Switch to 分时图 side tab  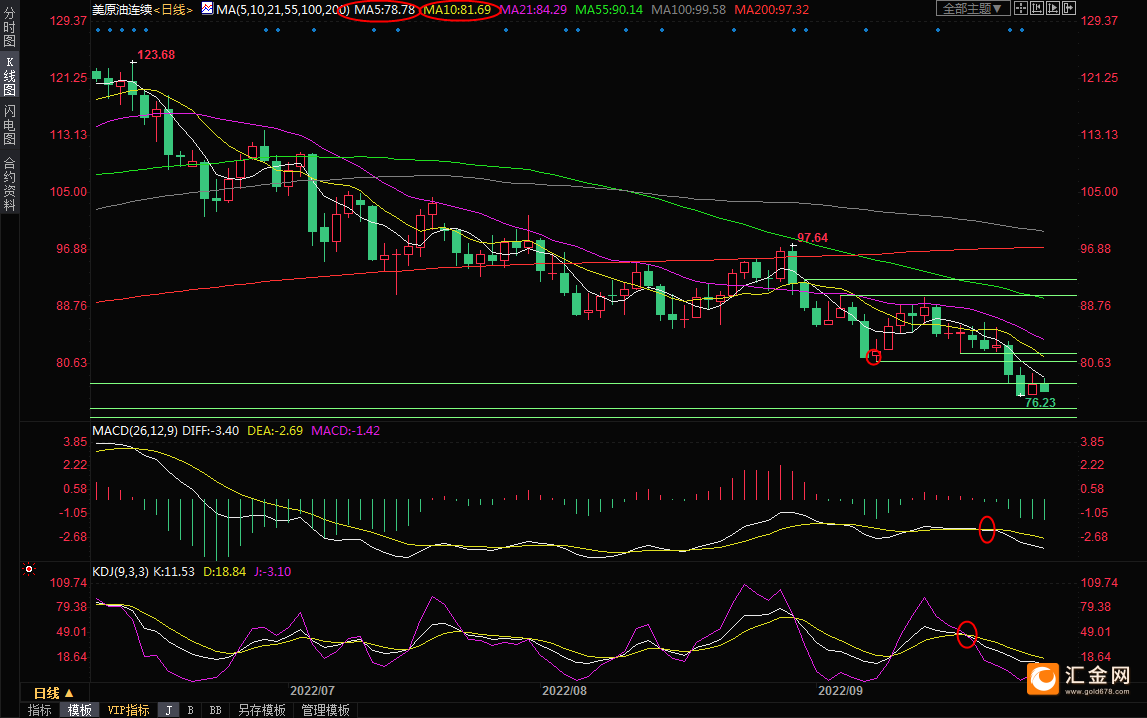coord(9,32)
